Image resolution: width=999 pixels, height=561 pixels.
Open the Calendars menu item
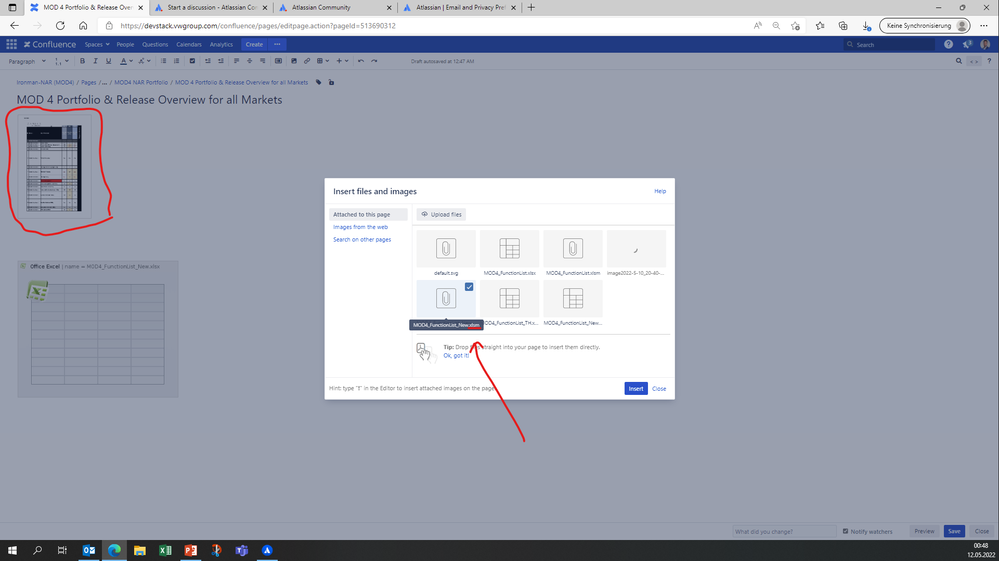(x=189, y=45)
